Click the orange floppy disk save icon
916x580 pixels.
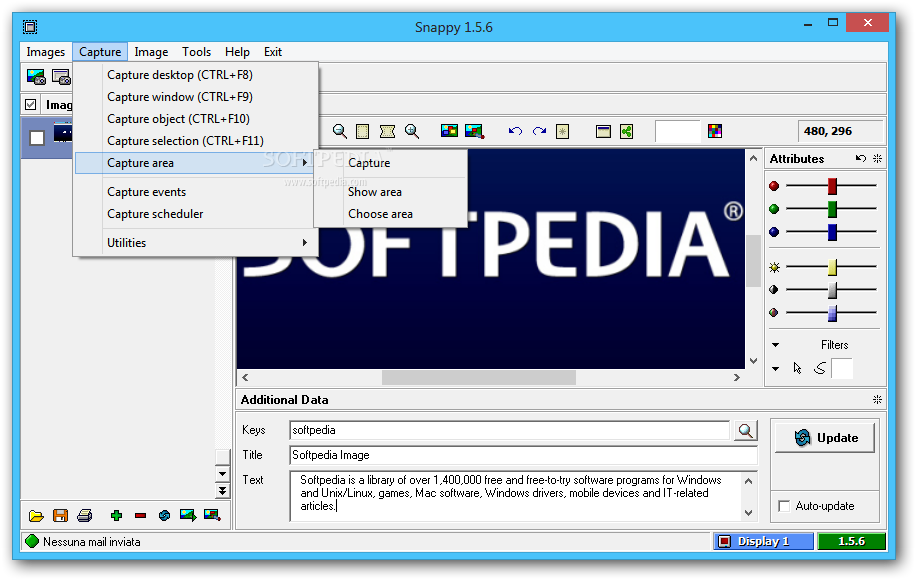pos(60,515)
